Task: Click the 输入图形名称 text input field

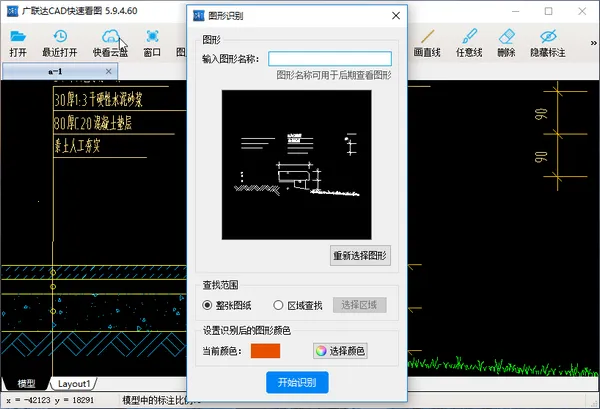Action: (x=330, y=59)
